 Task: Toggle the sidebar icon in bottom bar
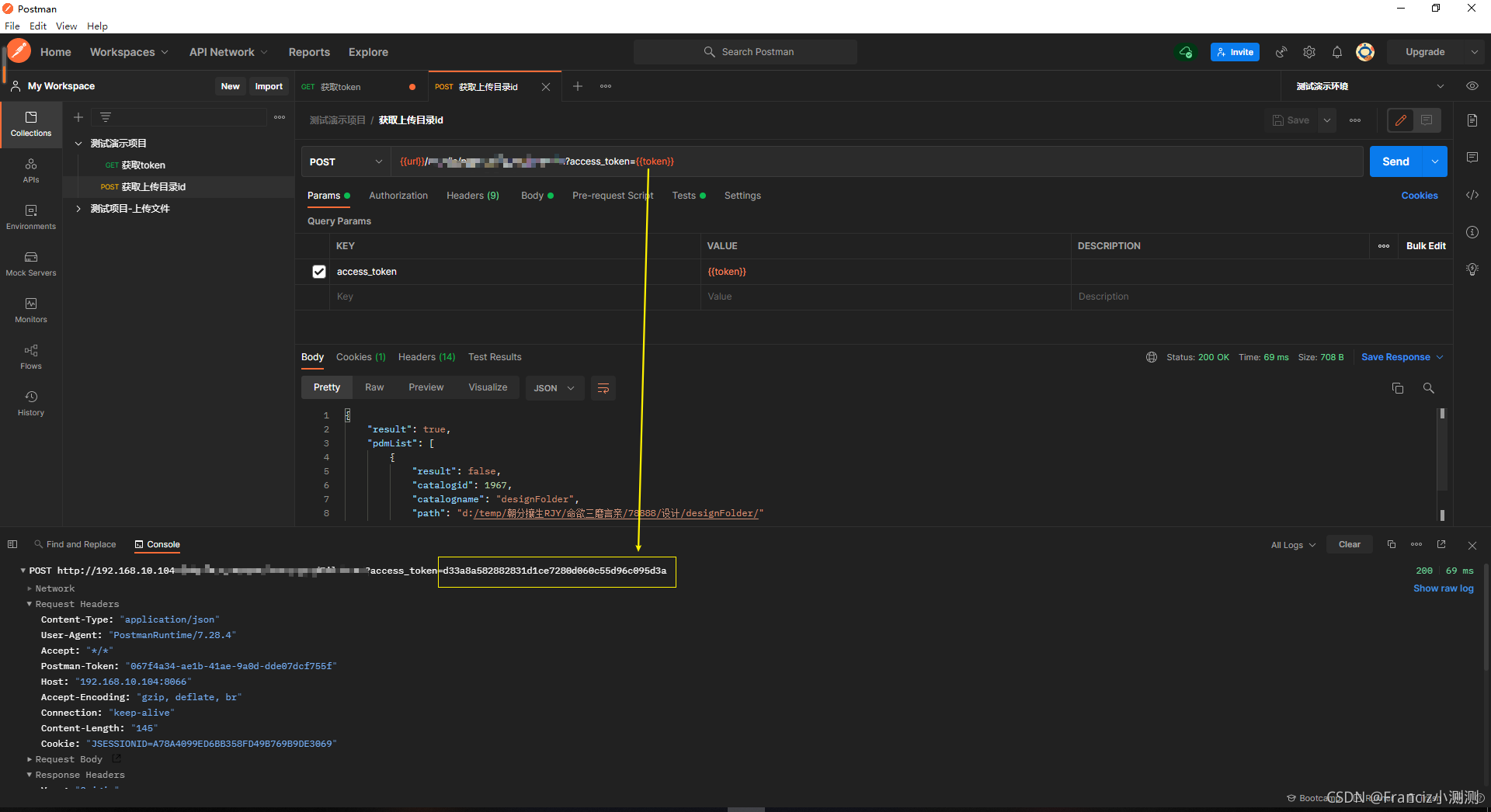(x=12, y=544)
